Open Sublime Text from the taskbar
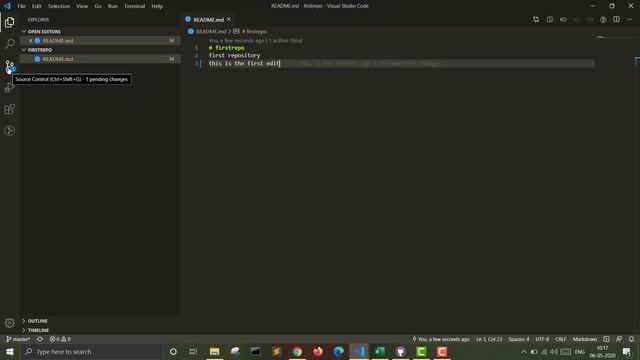Screen dimensions: 640x360 [x=276, y=351]
